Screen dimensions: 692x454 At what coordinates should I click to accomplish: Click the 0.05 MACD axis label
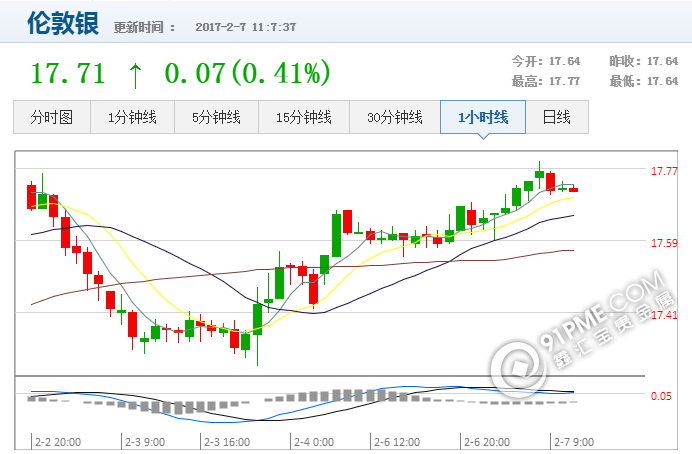tap(661, 396)
